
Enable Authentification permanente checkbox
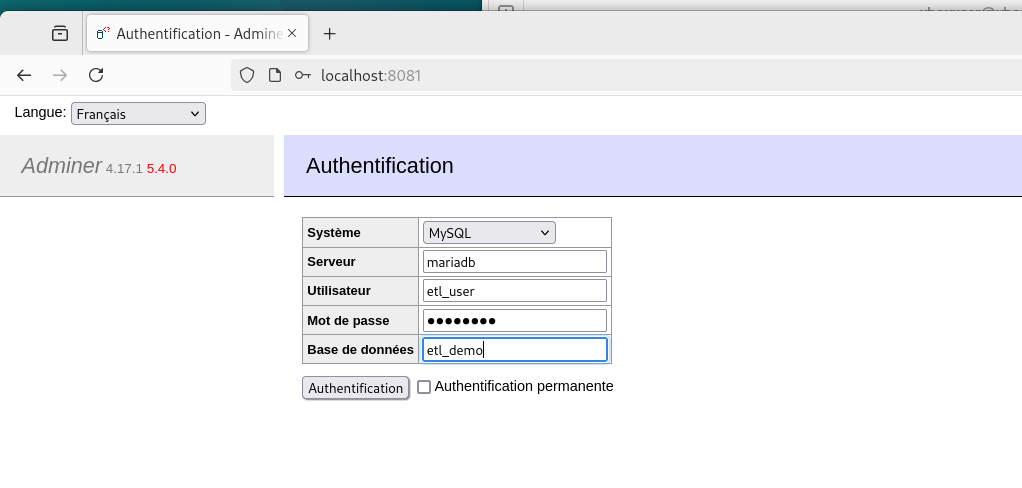[x=424, y=387]
